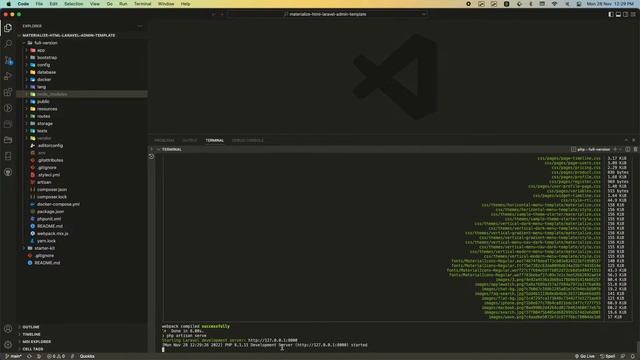Click the http://127.0.0.1:8000 link in terminal
This screenshot has height=360, width=640.
[273, 340]
